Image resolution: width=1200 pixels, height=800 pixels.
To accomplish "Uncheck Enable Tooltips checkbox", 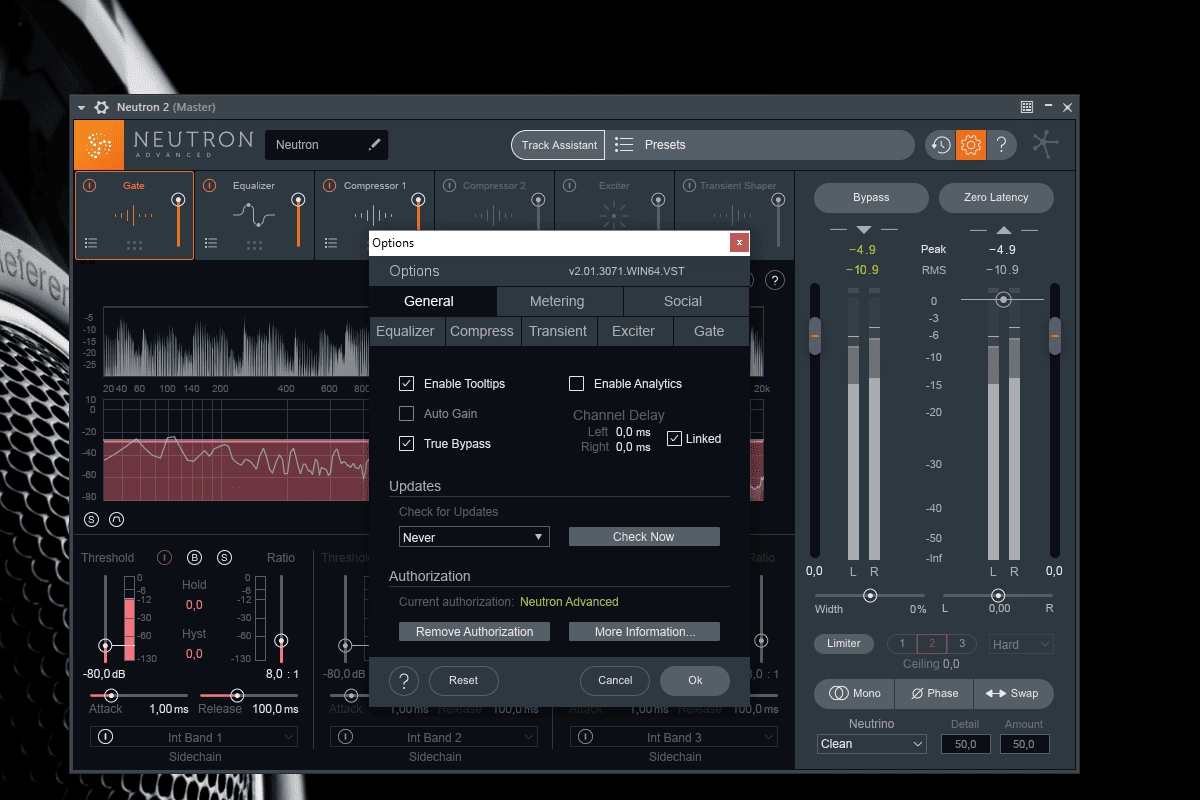I will click(x=406, y=384).
